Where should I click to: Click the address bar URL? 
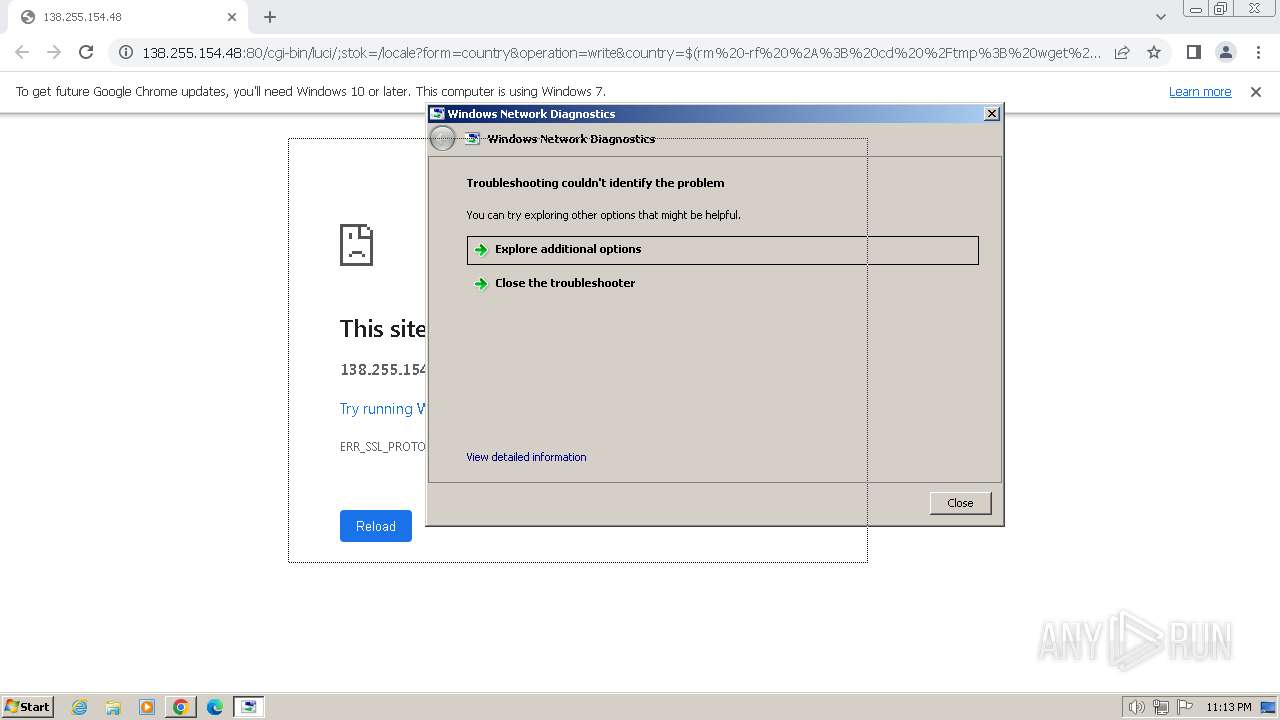tap(620, 52)
